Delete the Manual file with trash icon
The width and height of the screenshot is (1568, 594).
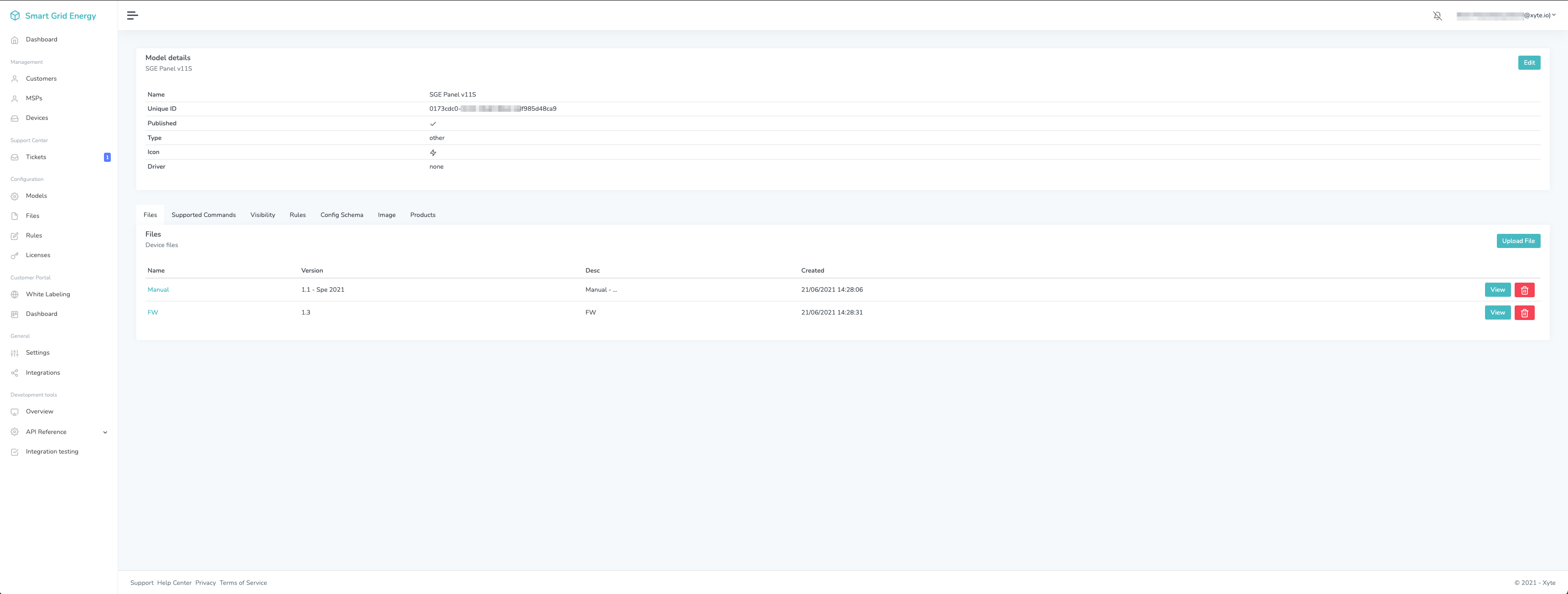(x=1524, y=290)
